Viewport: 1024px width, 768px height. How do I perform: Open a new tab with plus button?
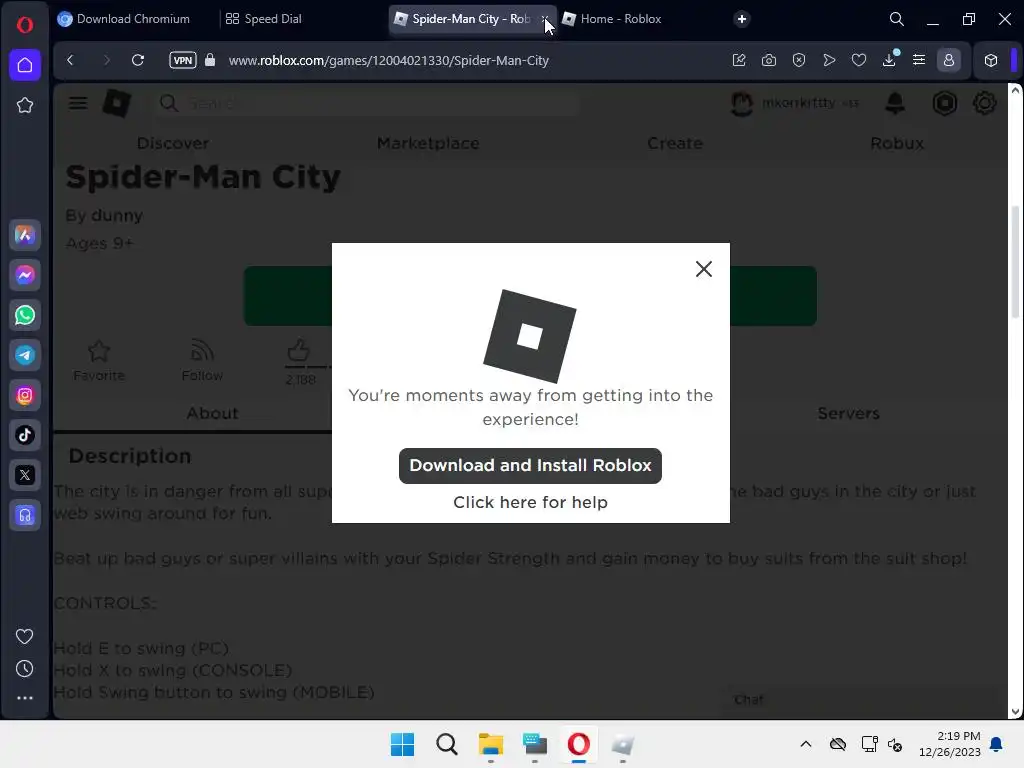[742, 19]
